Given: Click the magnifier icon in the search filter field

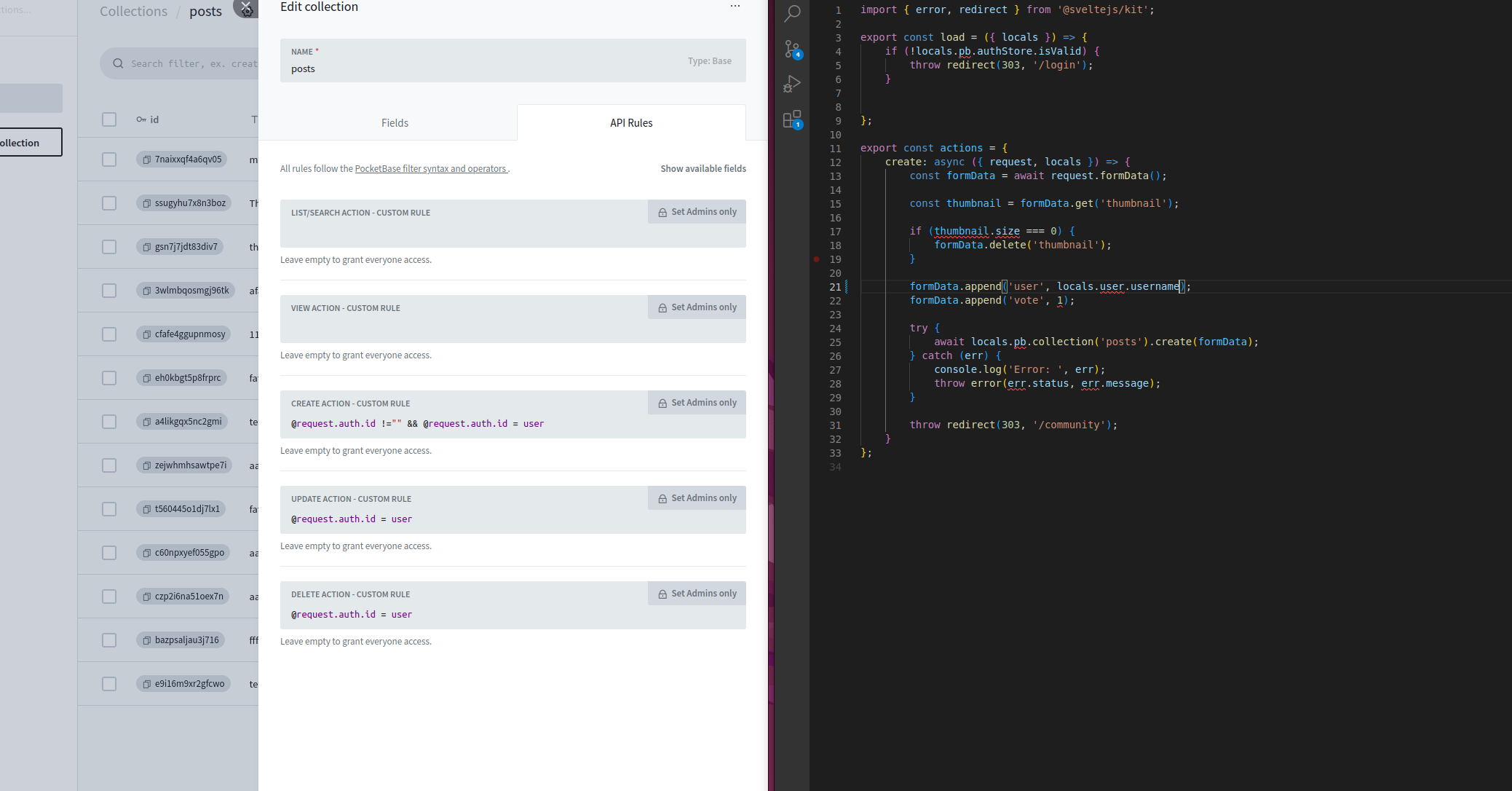Looking at the screenshot, I should pyautogui.click(x=118, y=63).
